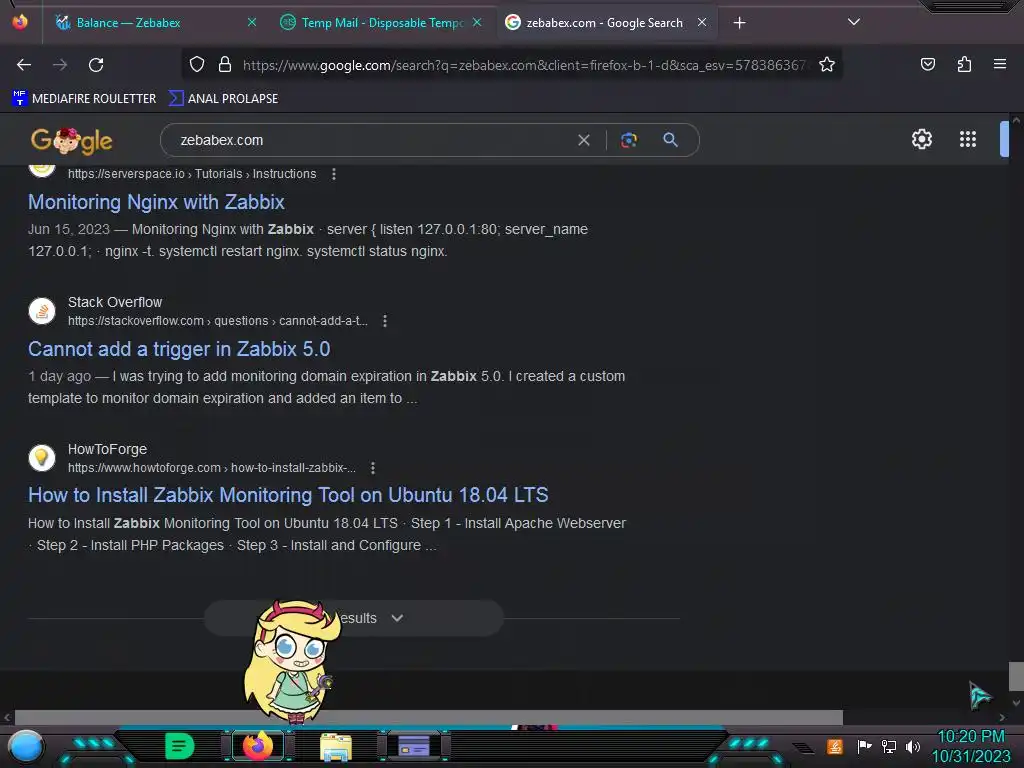View site security padlock info
The height and width of the screenshot is (768, 1024).
click(x=225, y=65)
